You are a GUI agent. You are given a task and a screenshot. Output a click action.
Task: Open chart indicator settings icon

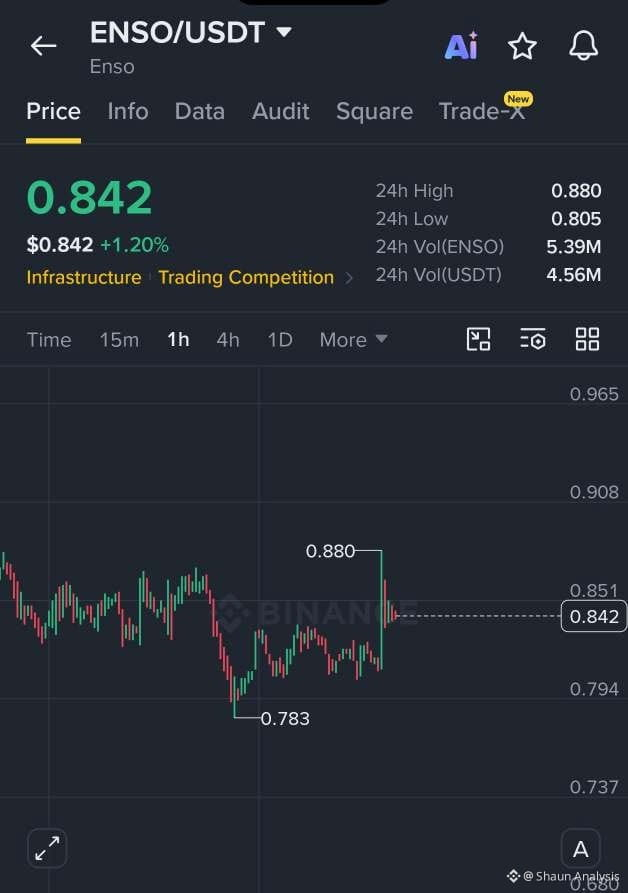tap(533, 339)
